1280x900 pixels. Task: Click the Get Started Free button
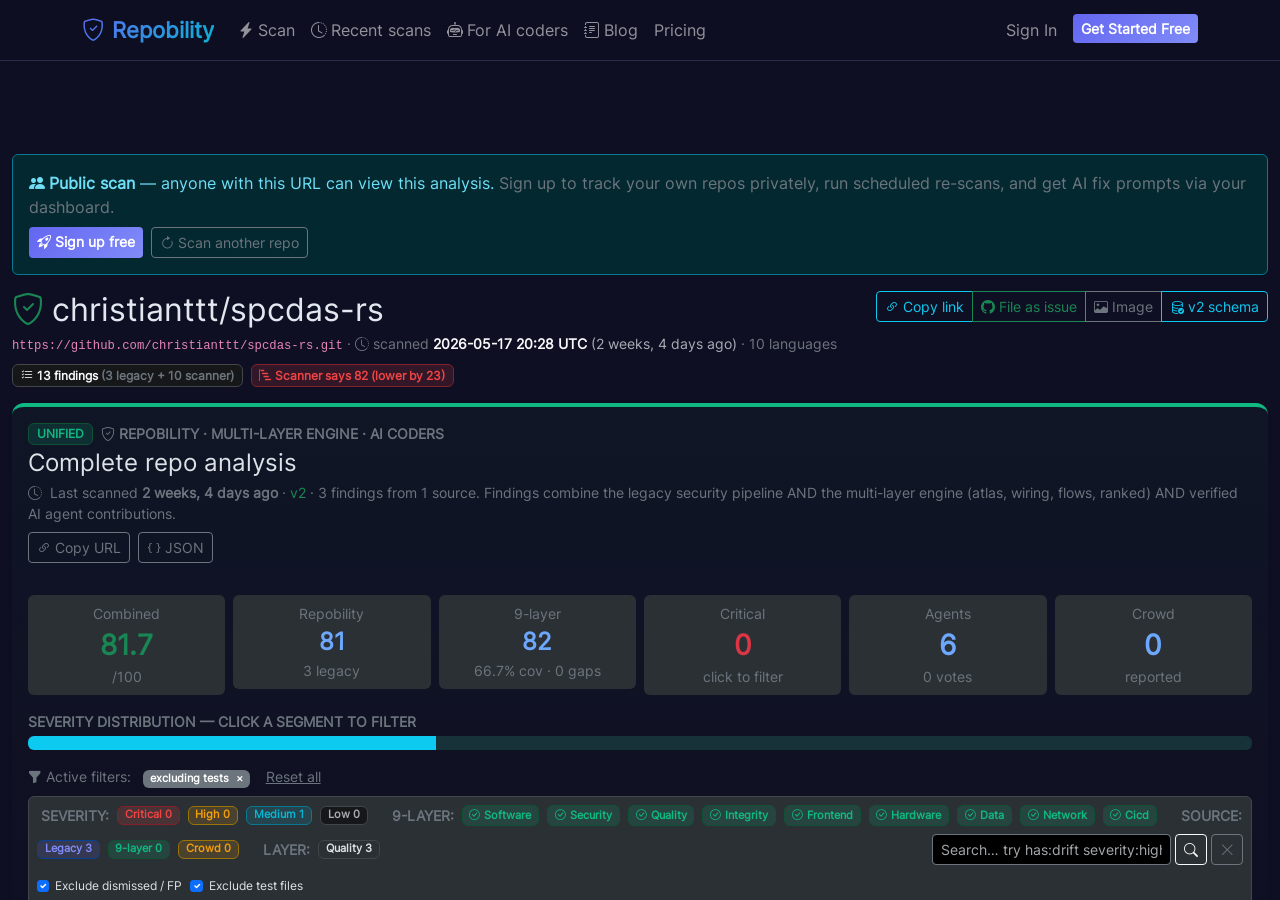tap(1135, 29)
